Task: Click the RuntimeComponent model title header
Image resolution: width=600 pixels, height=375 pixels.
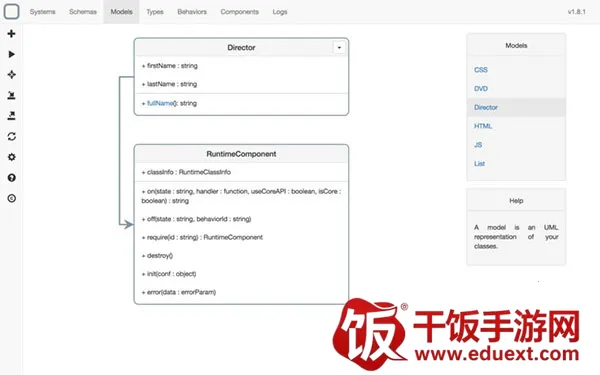Action: tap(241, 154)
